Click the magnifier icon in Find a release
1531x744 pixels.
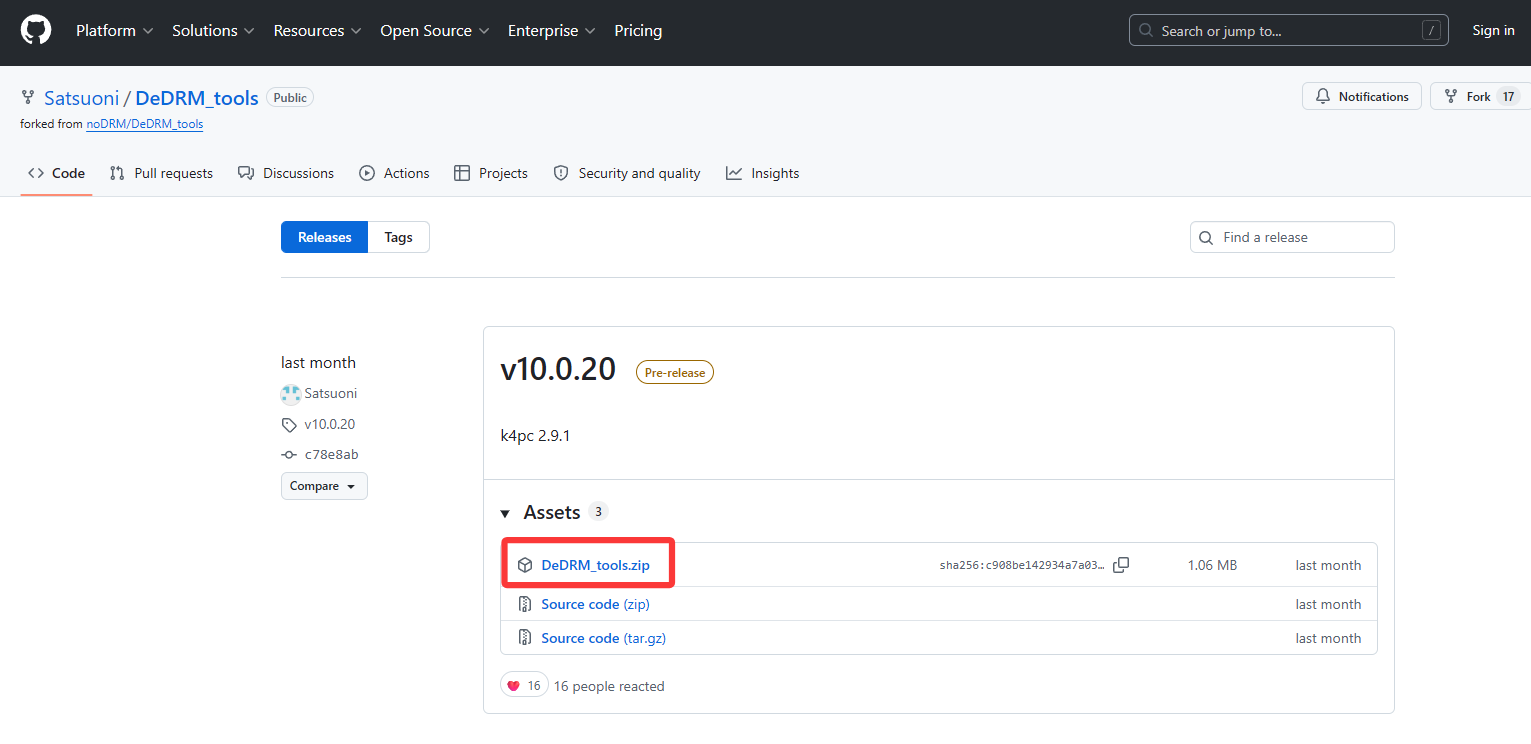[x=1206, y=238]
